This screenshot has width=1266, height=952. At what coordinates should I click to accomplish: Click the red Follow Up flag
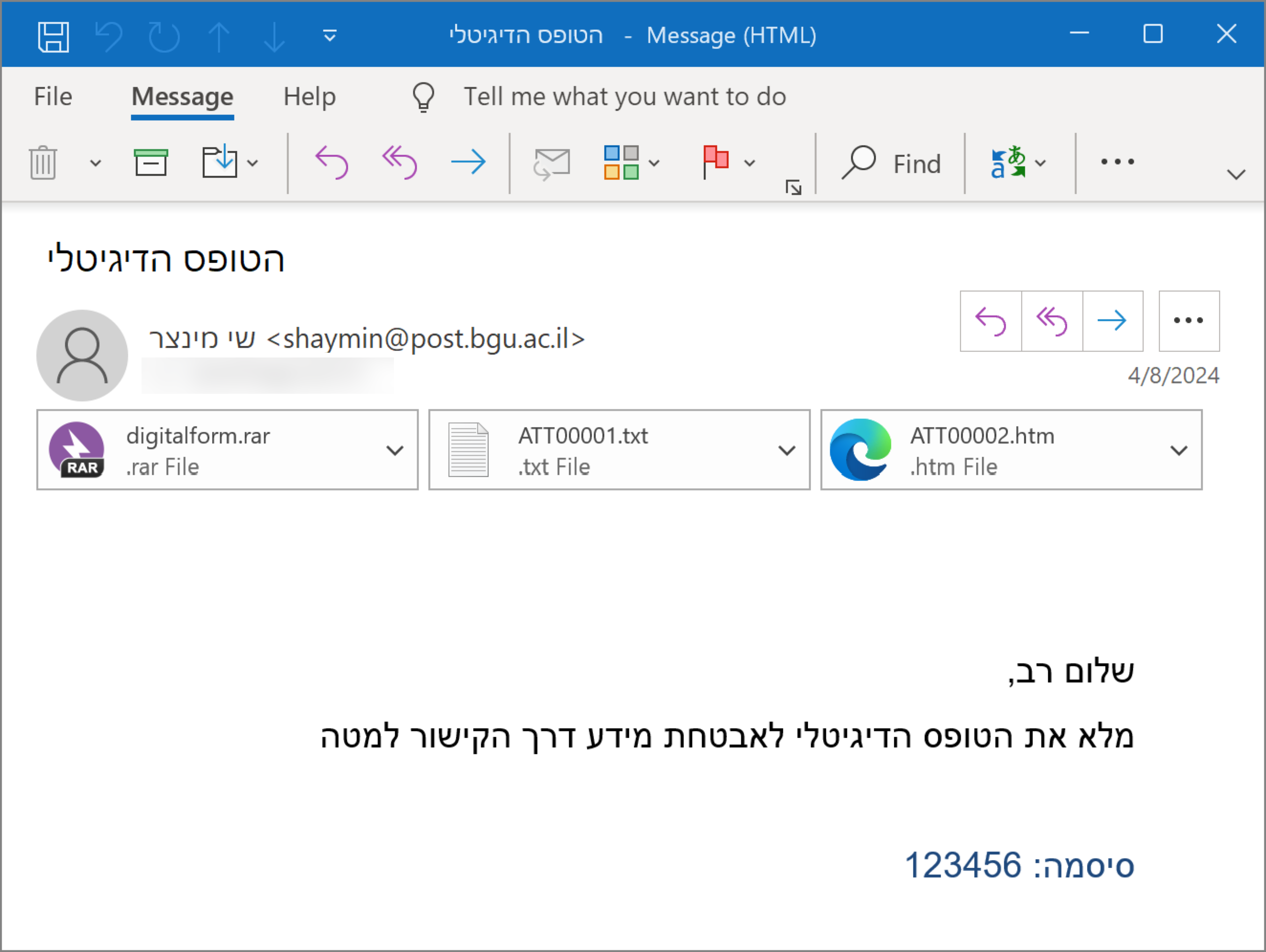tap(716, 162)
